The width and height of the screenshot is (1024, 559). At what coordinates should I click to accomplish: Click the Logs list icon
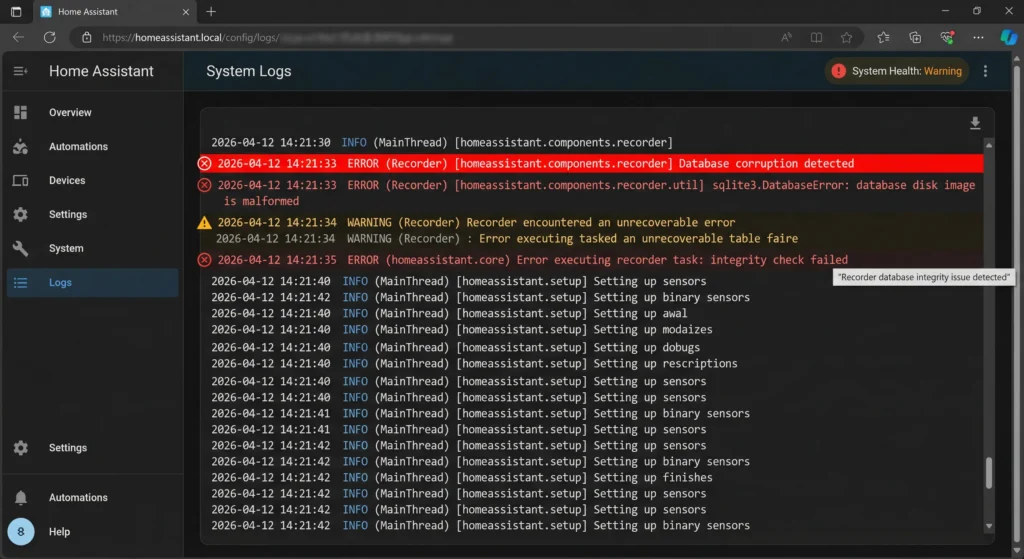(20, 283)
